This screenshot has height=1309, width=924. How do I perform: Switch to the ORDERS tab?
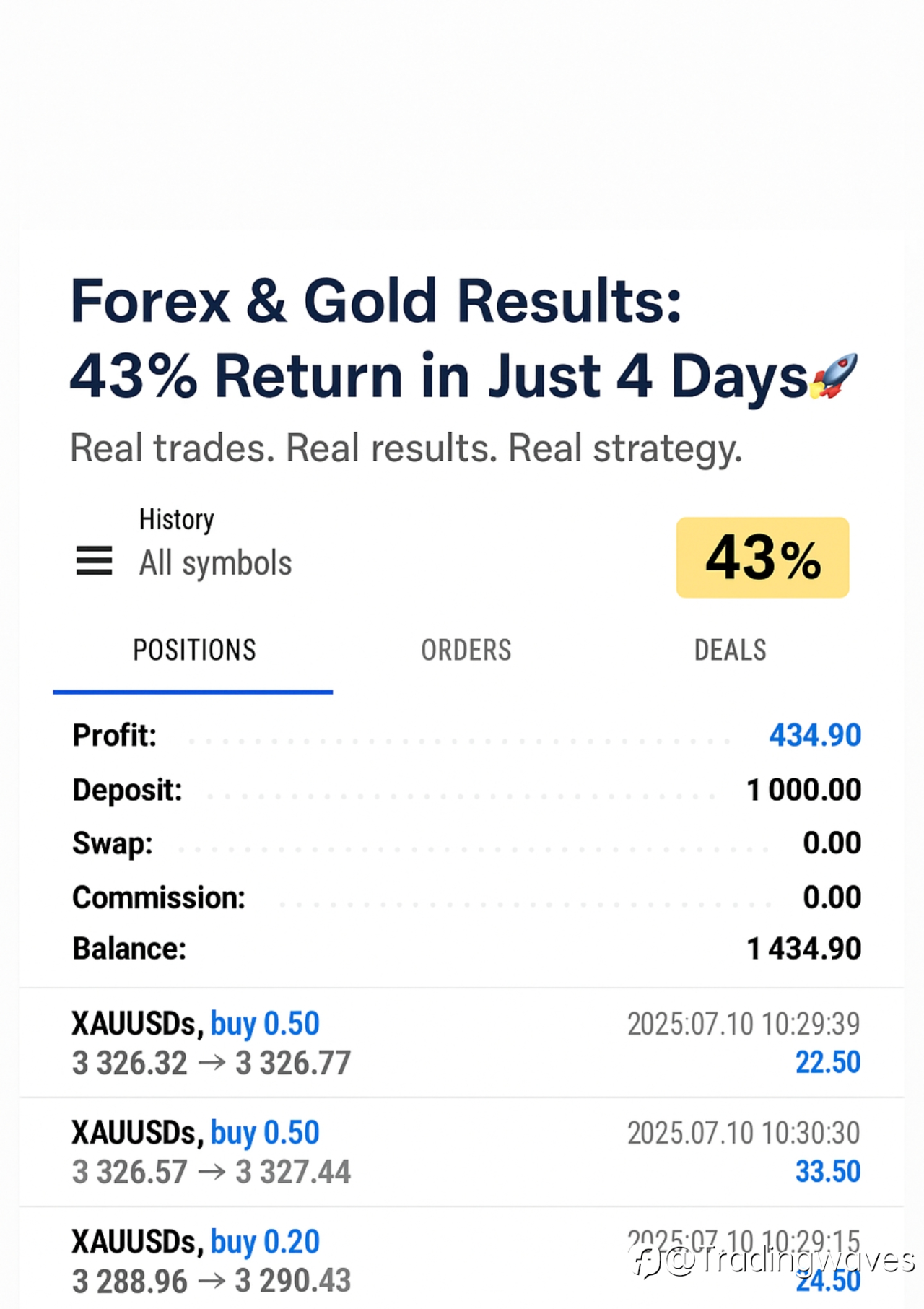pos(466,650)
